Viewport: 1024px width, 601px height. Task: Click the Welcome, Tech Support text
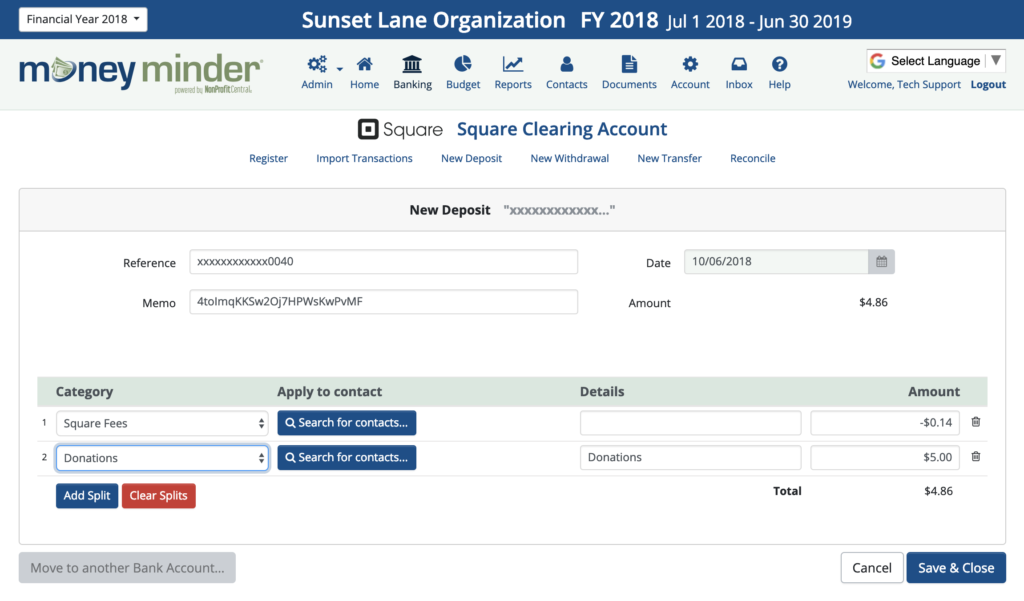(x=904, y=84)
